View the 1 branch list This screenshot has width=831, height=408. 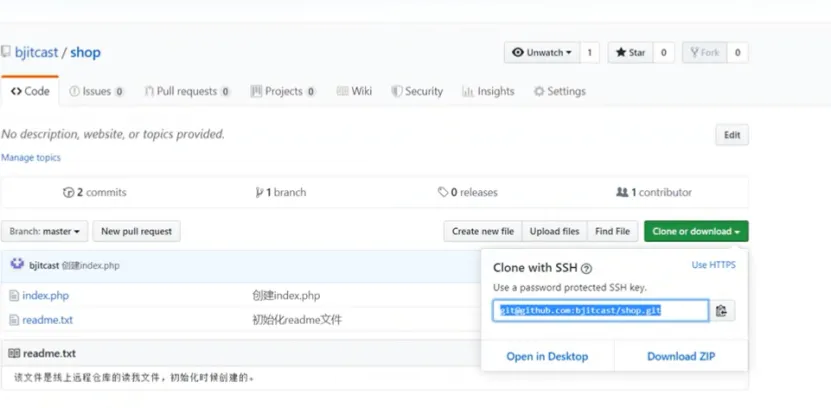280,192
